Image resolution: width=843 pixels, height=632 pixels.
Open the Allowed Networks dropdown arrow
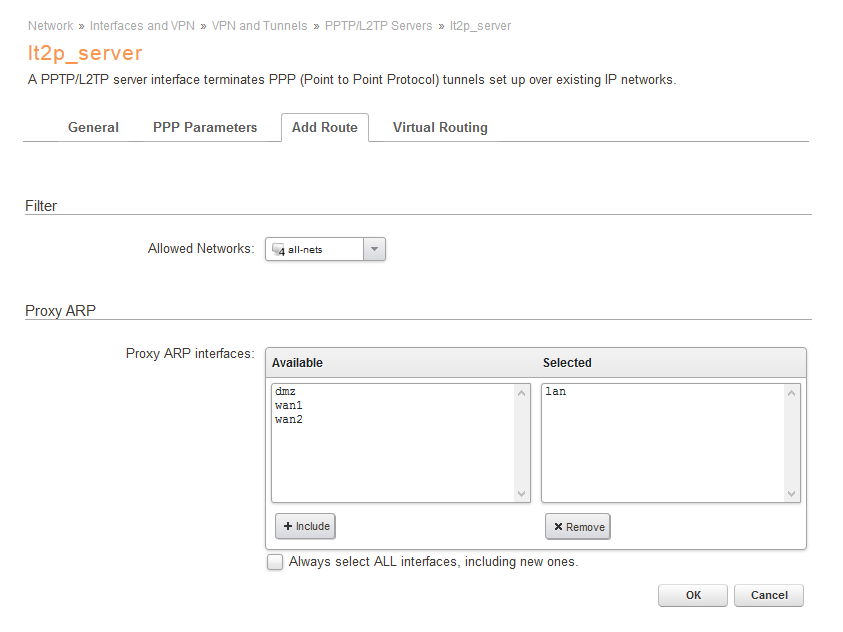coord(374,249)
